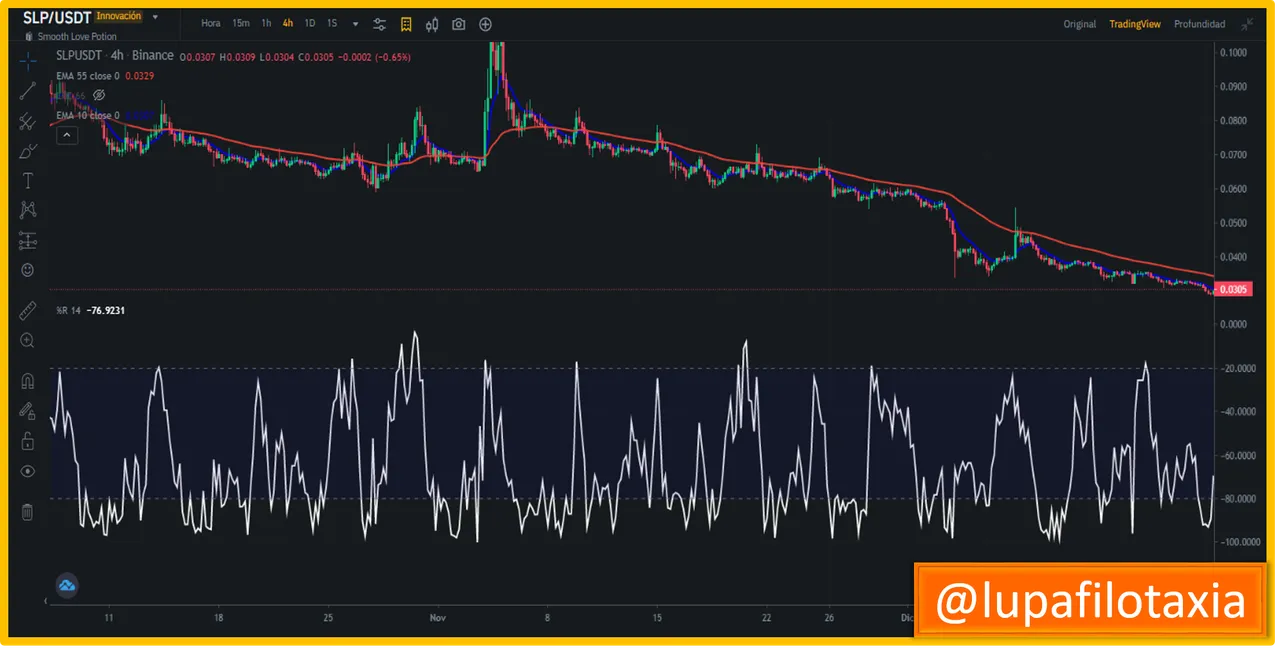The image size is (1280, 664).
Task: Open the emoji icons tool
Action: tap(28, 270)
